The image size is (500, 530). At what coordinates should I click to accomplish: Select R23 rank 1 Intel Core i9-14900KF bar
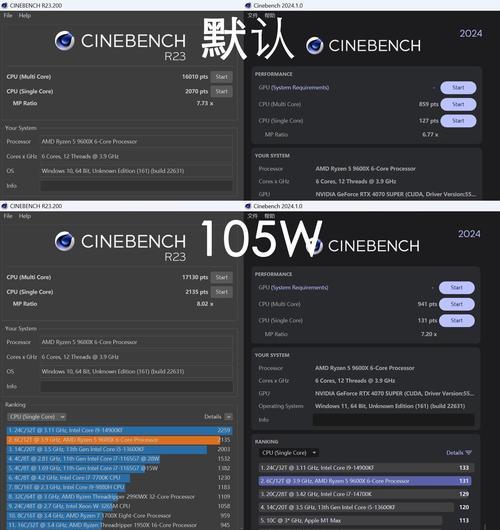point(119,430)
